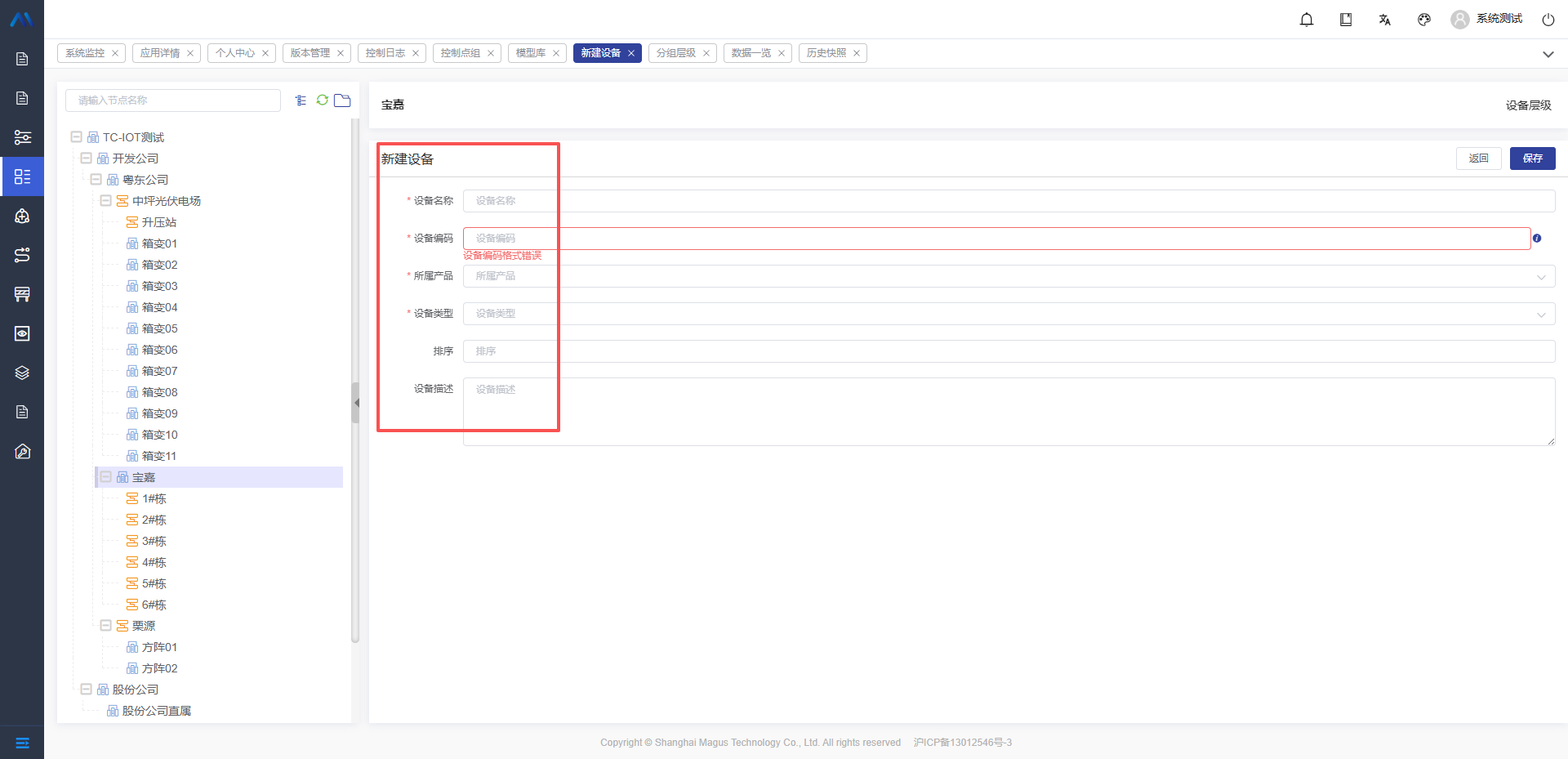Switch to the 历史快照 tab
1568x759 pixels.
826,53
